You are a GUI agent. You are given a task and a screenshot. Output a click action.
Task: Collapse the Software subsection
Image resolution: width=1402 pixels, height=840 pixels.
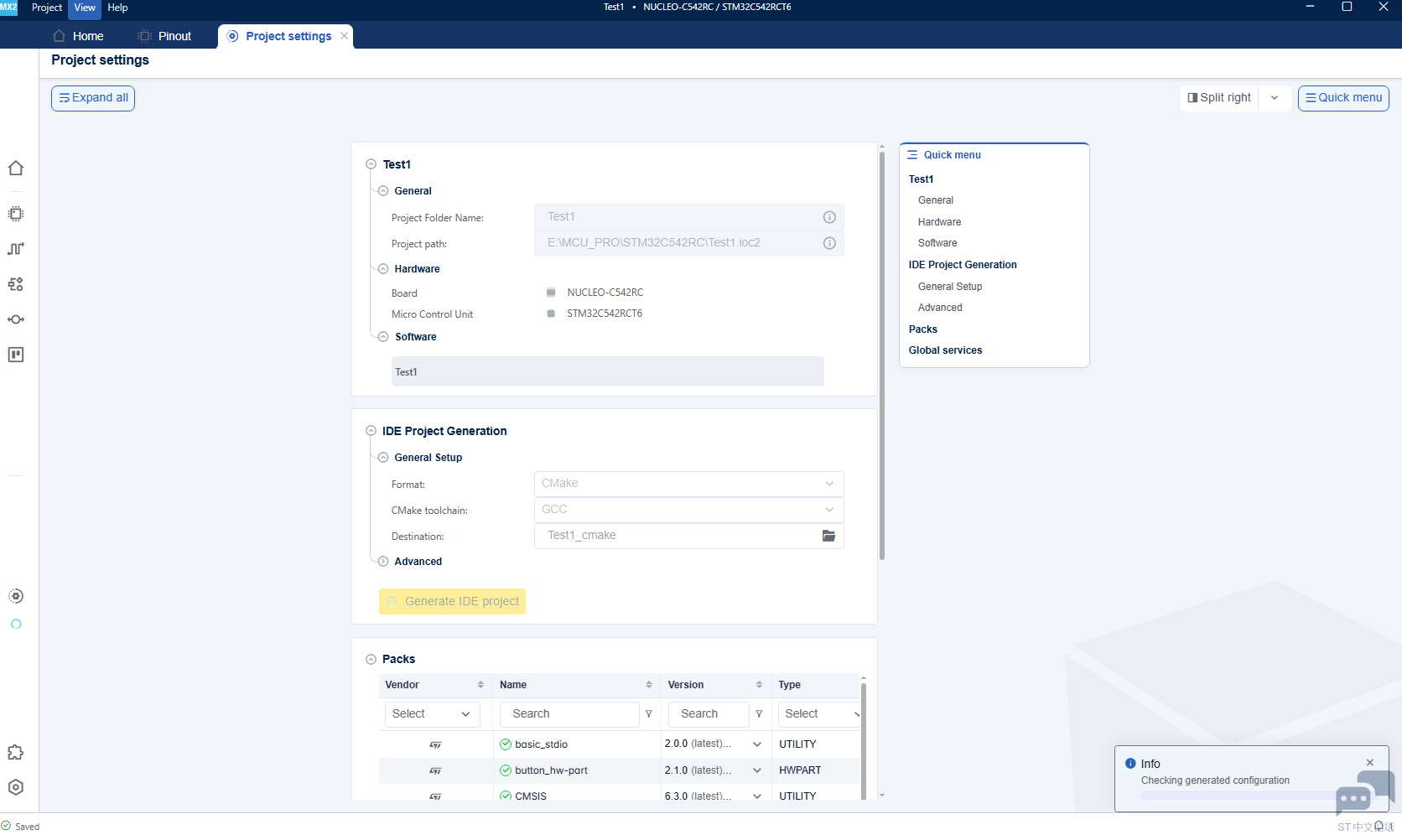pyautogui.click(x=383, y=337)
